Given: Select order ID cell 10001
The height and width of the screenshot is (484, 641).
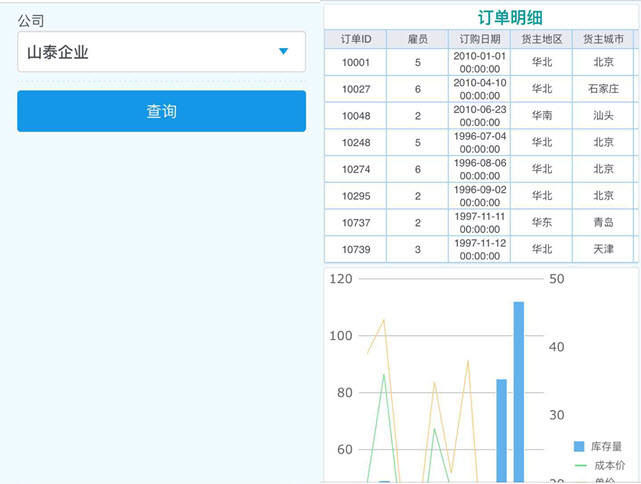Looking at the screenshot, I should [356, 62].
